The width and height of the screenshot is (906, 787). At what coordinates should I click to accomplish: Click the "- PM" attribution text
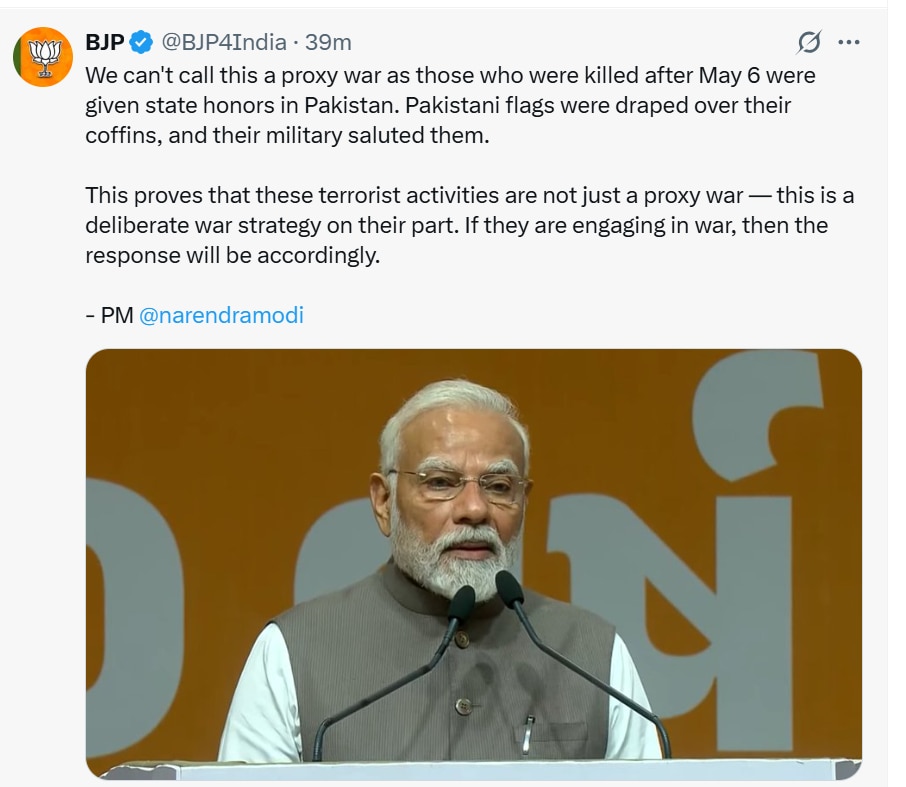tap(108, 315)
